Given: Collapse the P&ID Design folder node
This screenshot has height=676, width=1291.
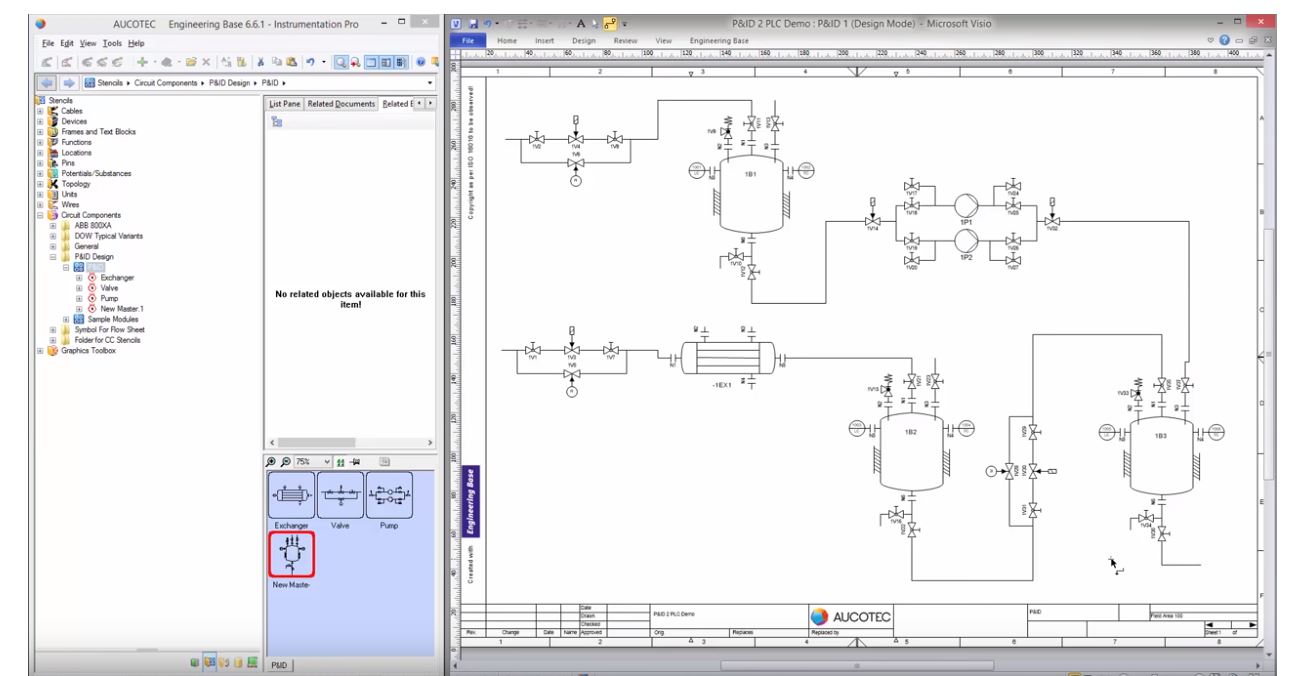Looking at the screenshot, I should click(53, 256).
